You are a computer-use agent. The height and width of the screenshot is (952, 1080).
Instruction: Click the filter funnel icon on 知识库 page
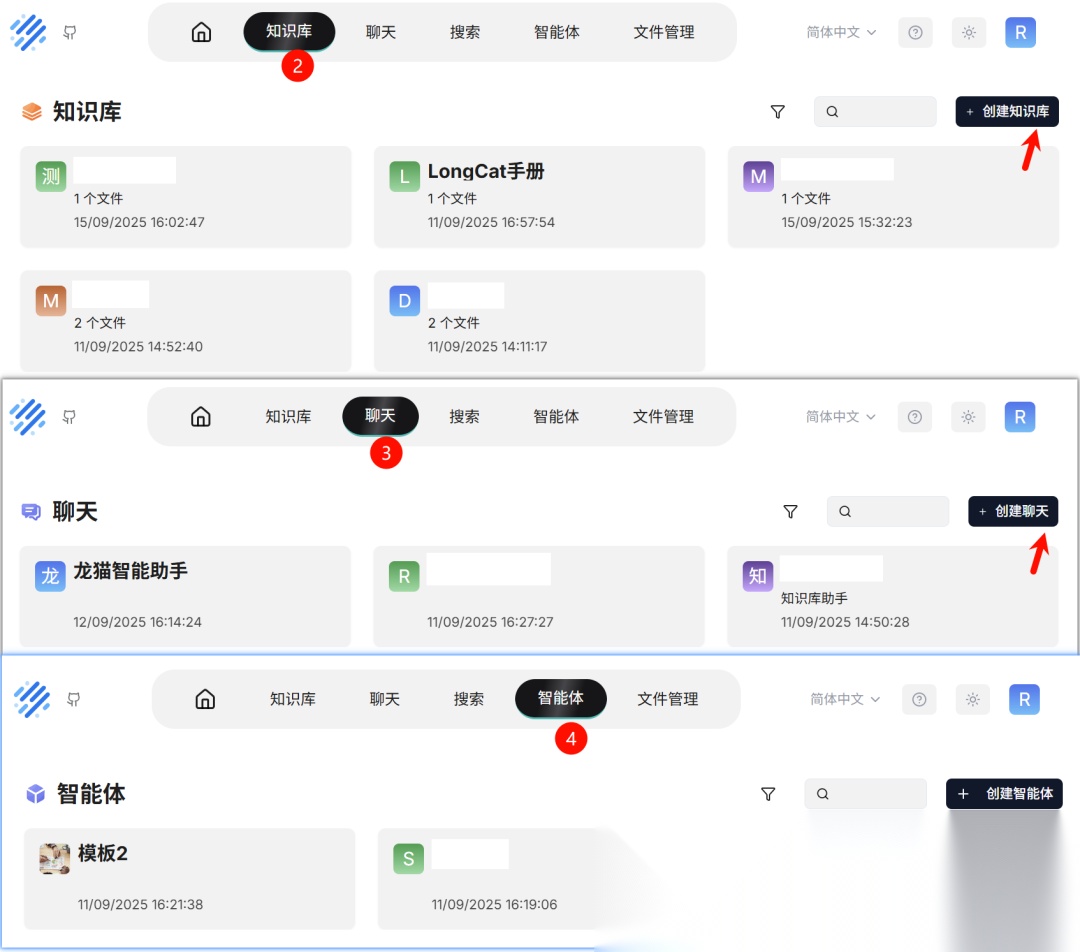[x=777, y=112]
